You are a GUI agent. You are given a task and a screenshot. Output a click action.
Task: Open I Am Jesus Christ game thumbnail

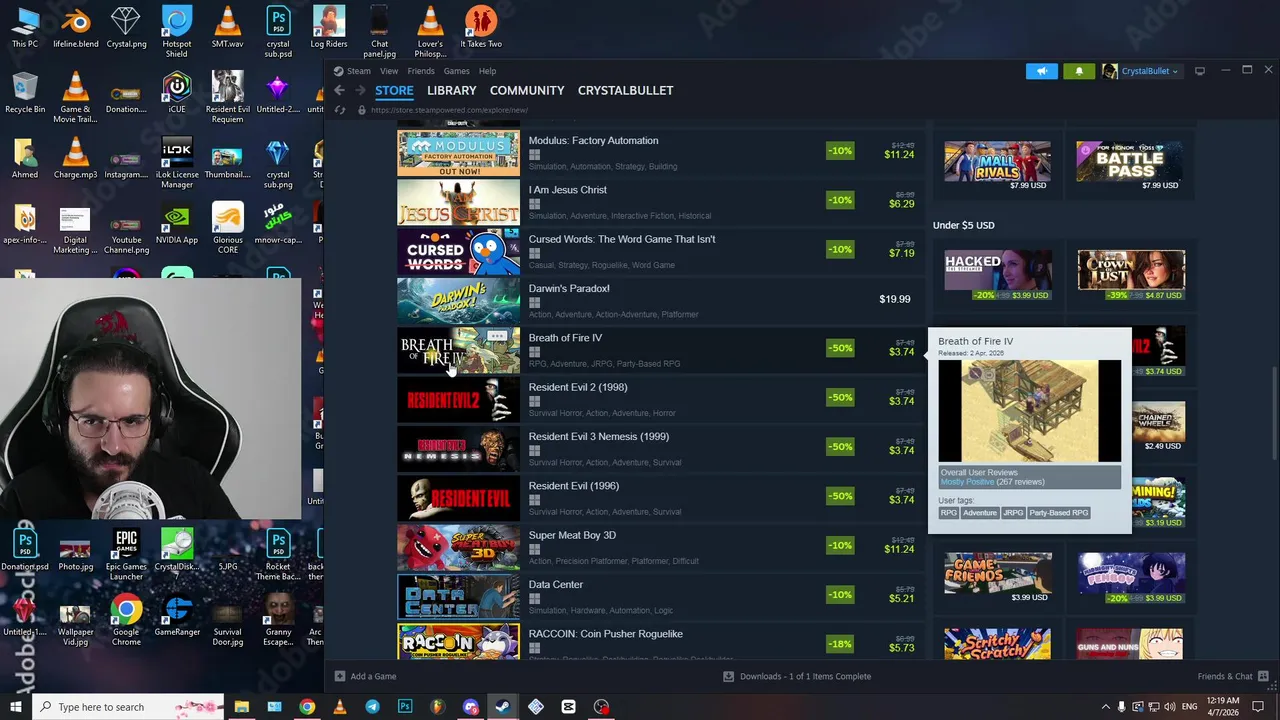[458, 201]
